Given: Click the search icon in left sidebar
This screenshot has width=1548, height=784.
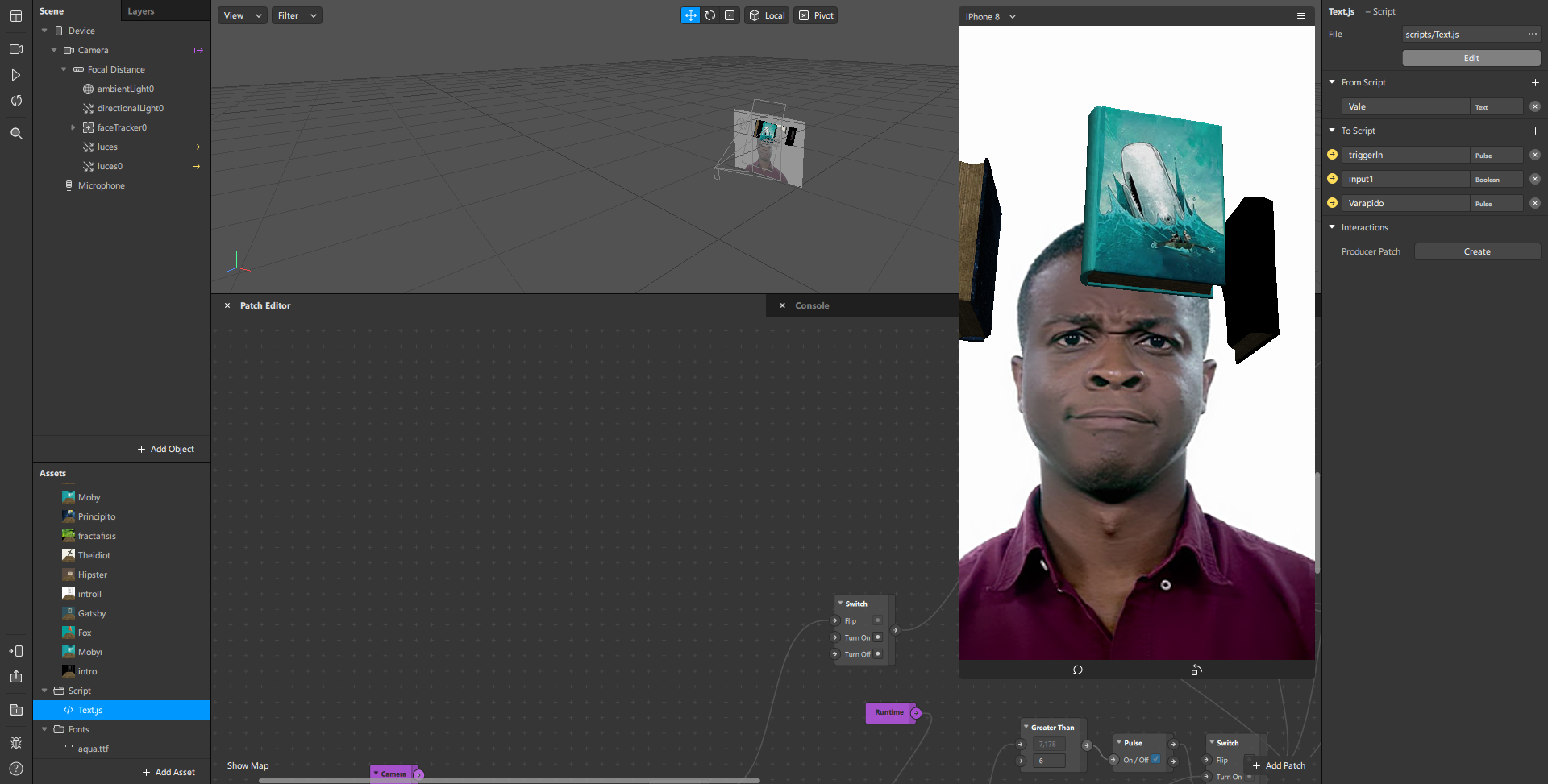Looking at the screenshot, I should tap(16, 134).
